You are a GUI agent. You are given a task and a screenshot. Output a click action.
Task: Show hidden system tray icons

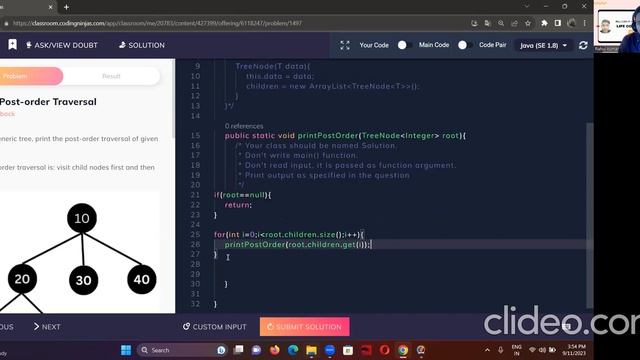pos(487,350)
